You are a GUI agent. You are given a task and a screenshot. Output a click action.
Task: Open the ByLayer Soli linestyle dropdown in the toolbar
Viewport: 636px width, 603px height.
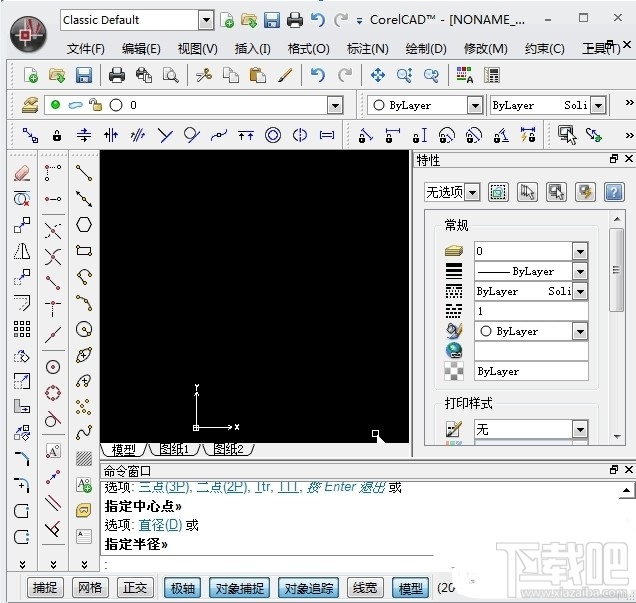coord(598,106)
